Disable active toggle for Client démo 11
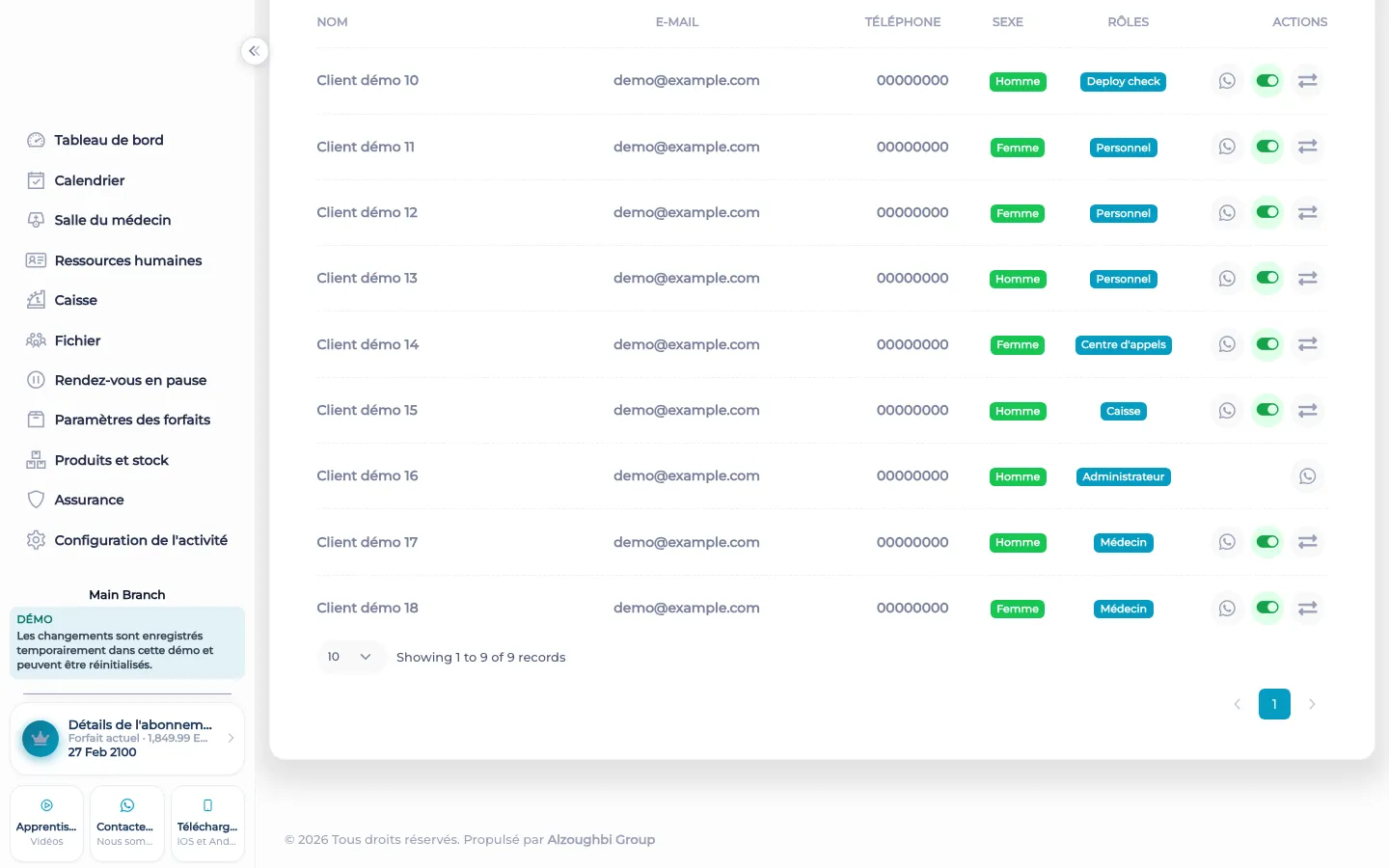 pyautogui.click(x=1267, y=147)
